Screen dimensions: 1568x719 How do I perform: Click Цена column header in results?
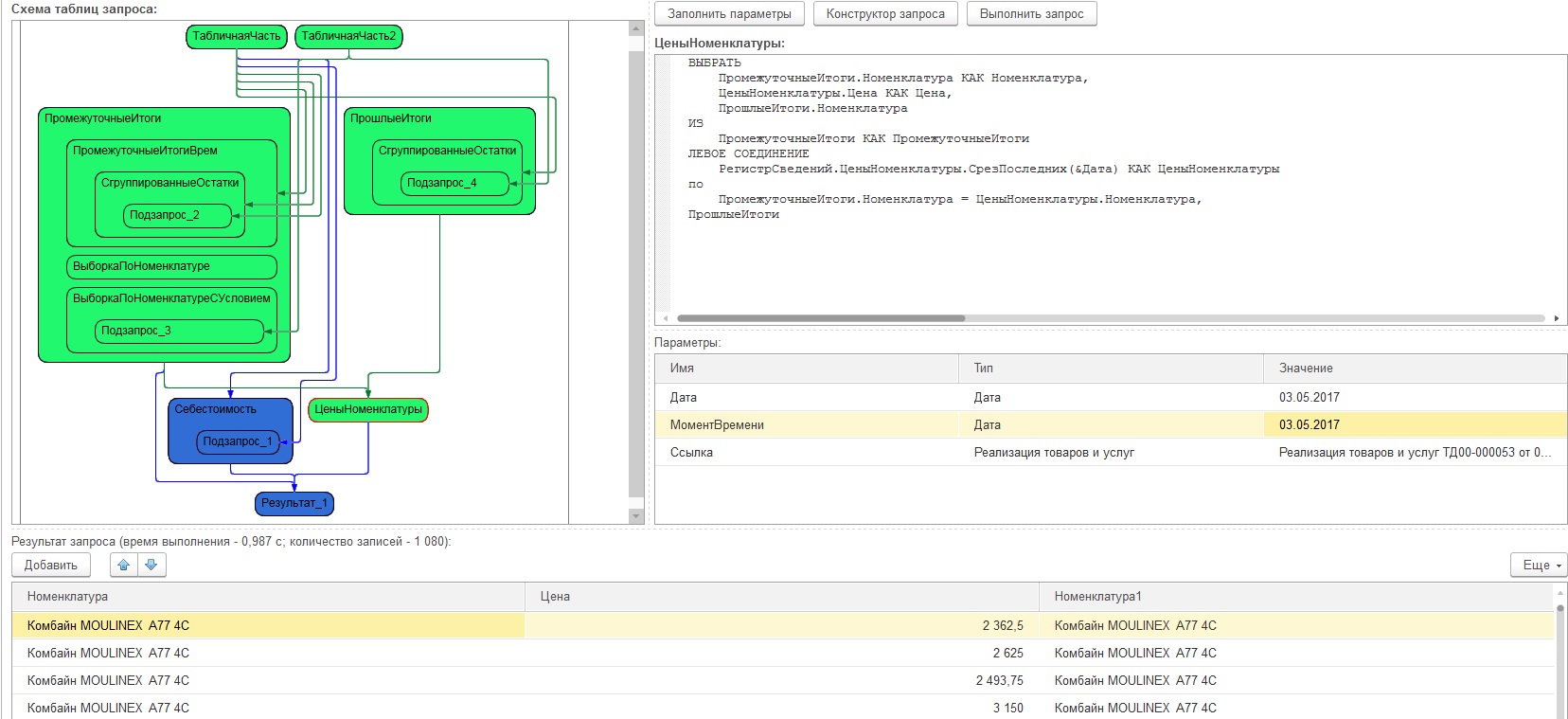[782, 597]
